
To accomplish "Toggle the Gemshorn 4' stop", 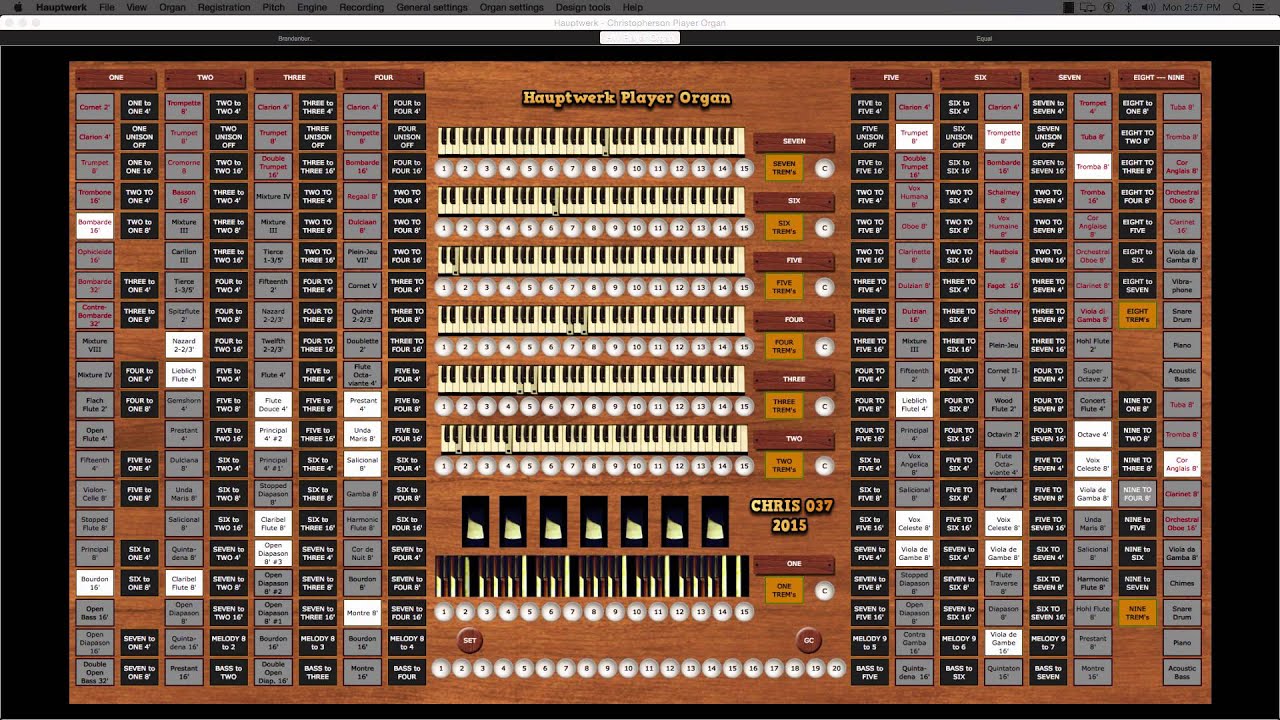I will pyautogui.click(x=184, y=404).
